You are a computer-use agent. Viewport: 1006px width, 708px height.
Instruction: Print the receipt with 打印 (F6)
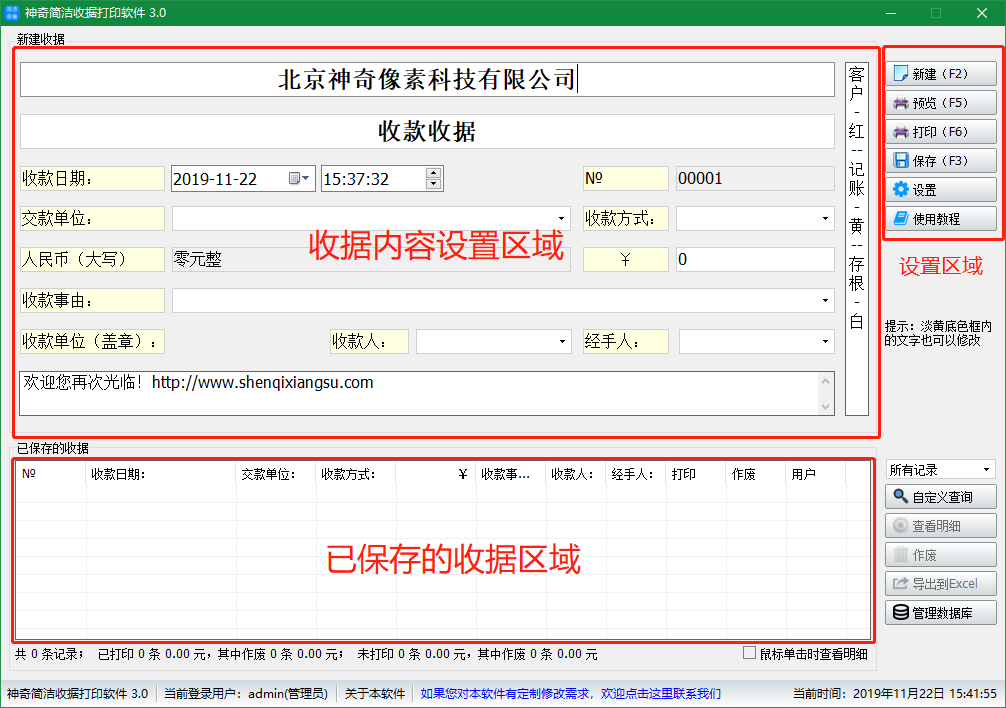[940, 132]
